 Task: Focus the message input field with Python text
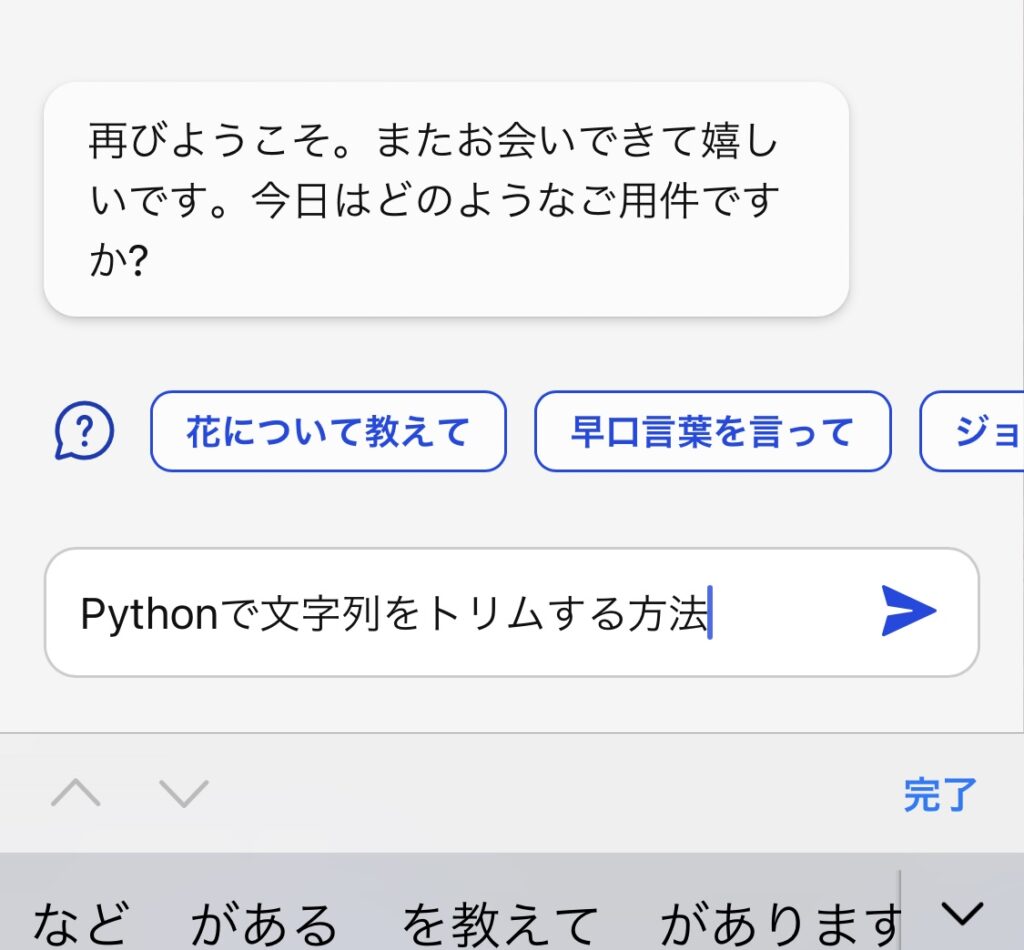pyautogui.click(x=511, y=612)
